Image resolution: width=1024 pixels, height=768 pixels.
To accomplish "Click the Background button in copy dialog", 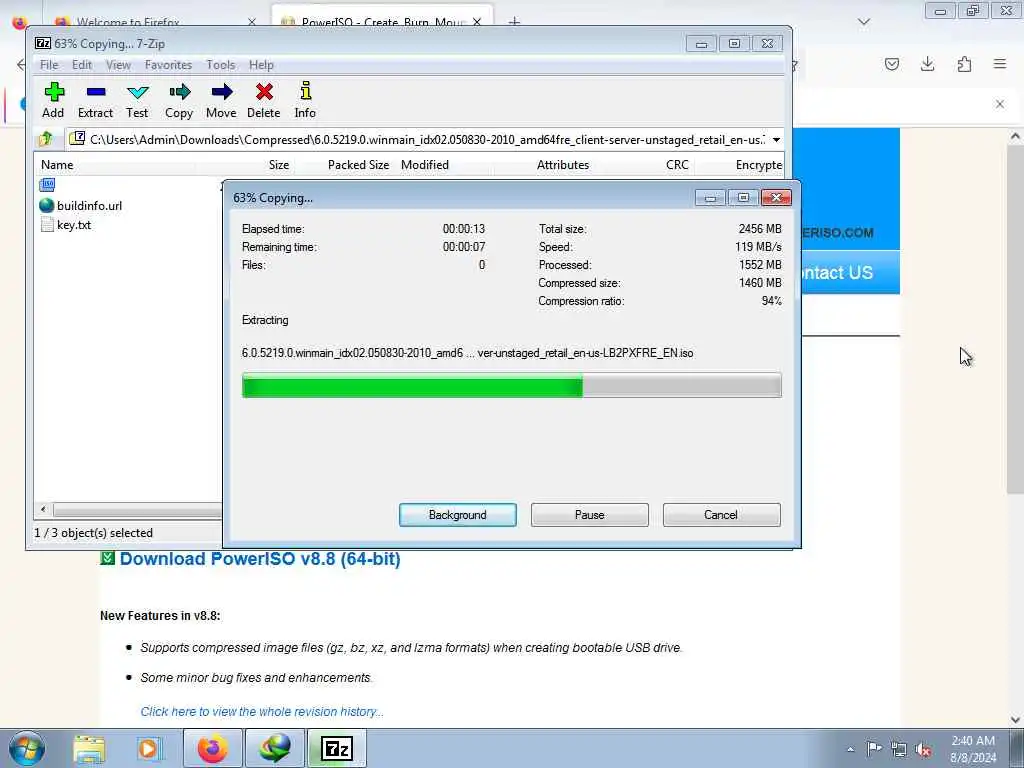I will 458,515.
